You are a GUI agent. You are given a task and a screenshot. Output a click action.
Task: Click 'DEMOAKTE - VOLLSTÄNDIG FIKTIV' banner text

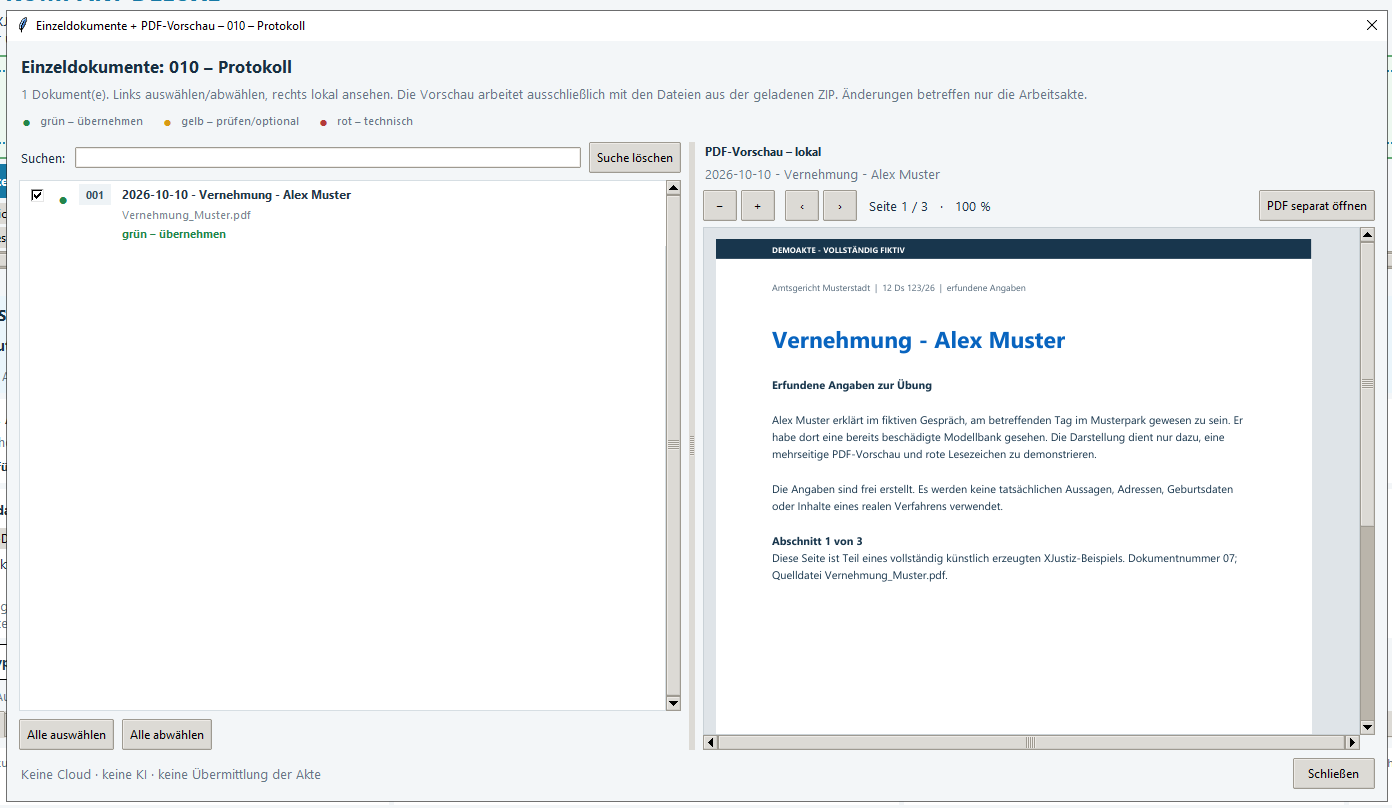pyautogui.click(x=838, y=250)
